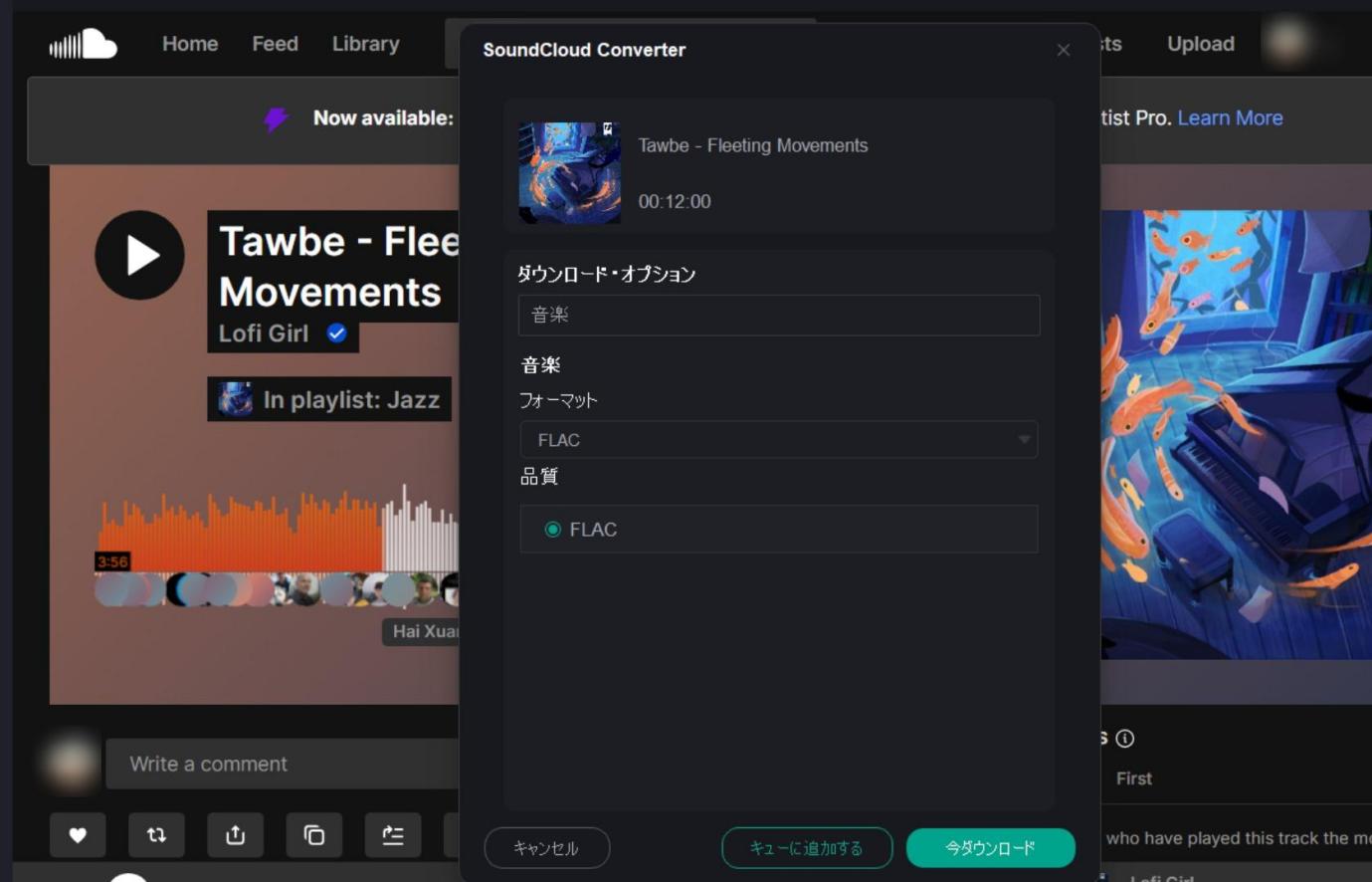Click the Write a comment field
The width and height of the screenshot is (1372, 882).
pyautogui.click(x=283, y=764)
